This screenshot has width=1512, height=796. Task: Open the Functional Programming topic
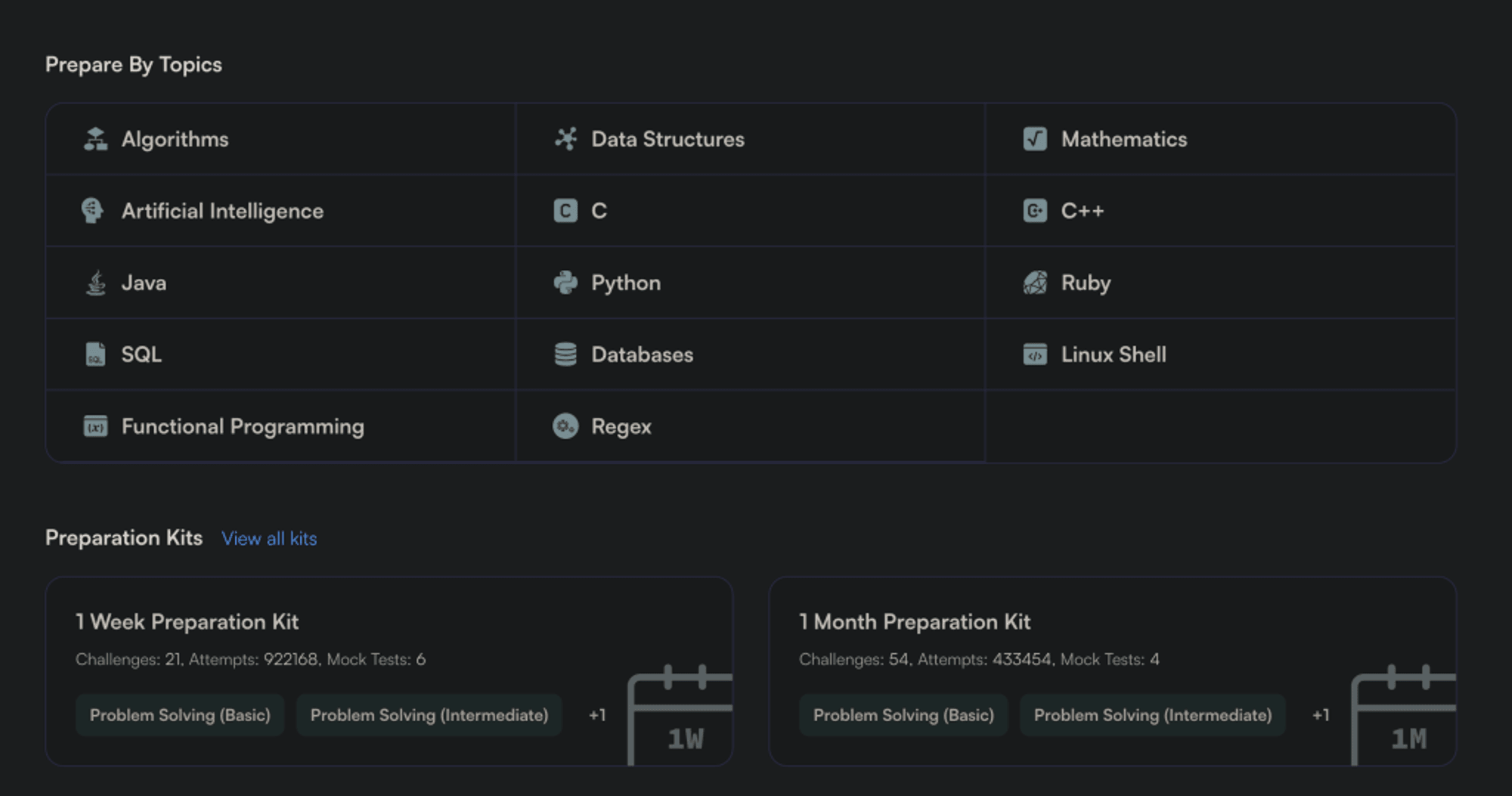242,426
